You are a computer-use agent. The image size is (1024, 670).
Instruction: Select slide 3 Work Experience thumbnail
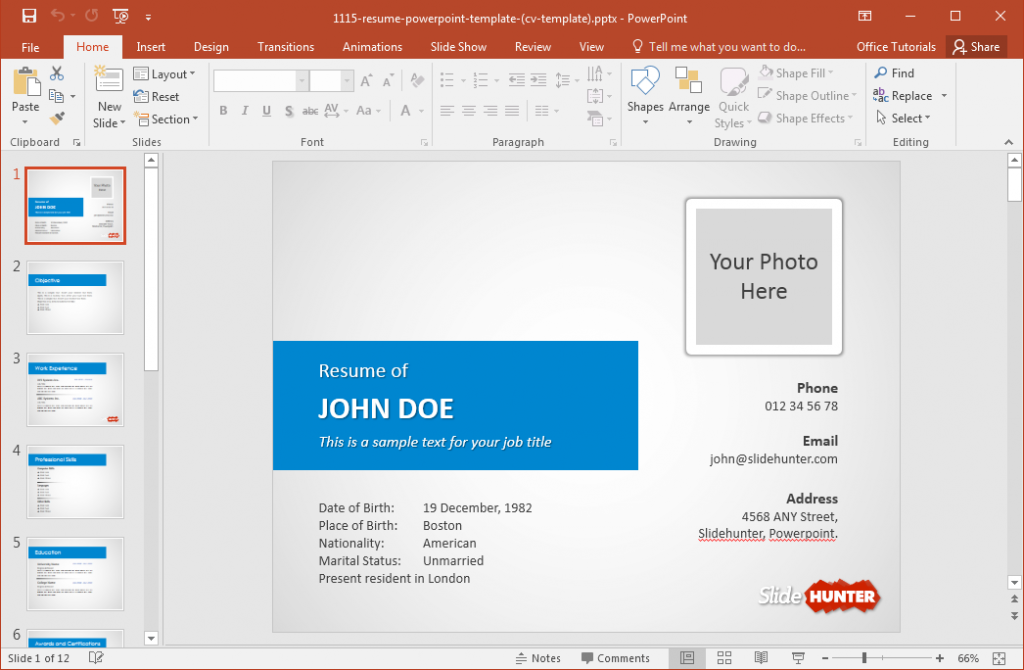tap(75, 389)
